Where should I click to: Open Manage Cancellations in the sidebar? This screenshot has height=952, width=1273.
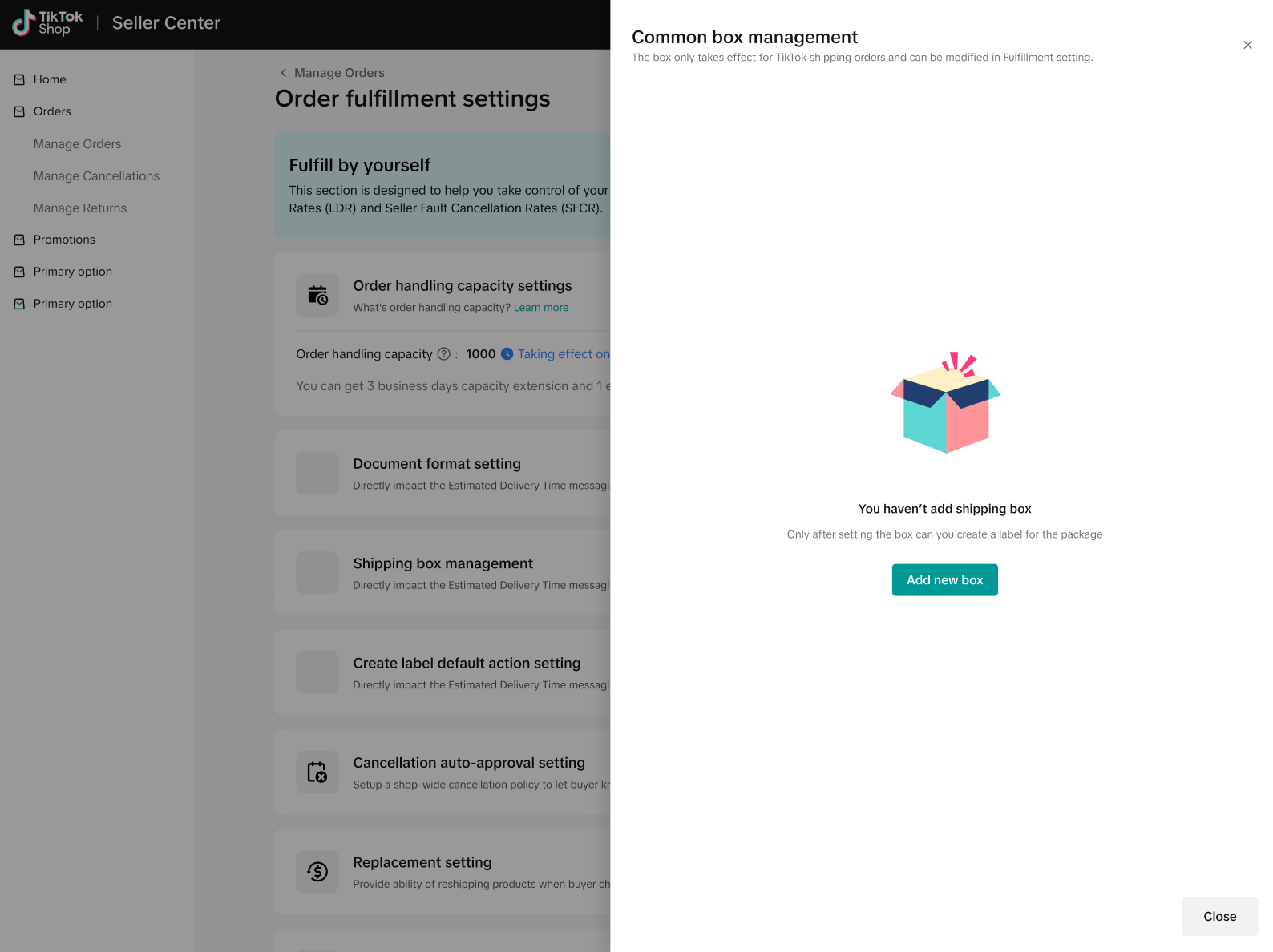click(x=96, y=176)
